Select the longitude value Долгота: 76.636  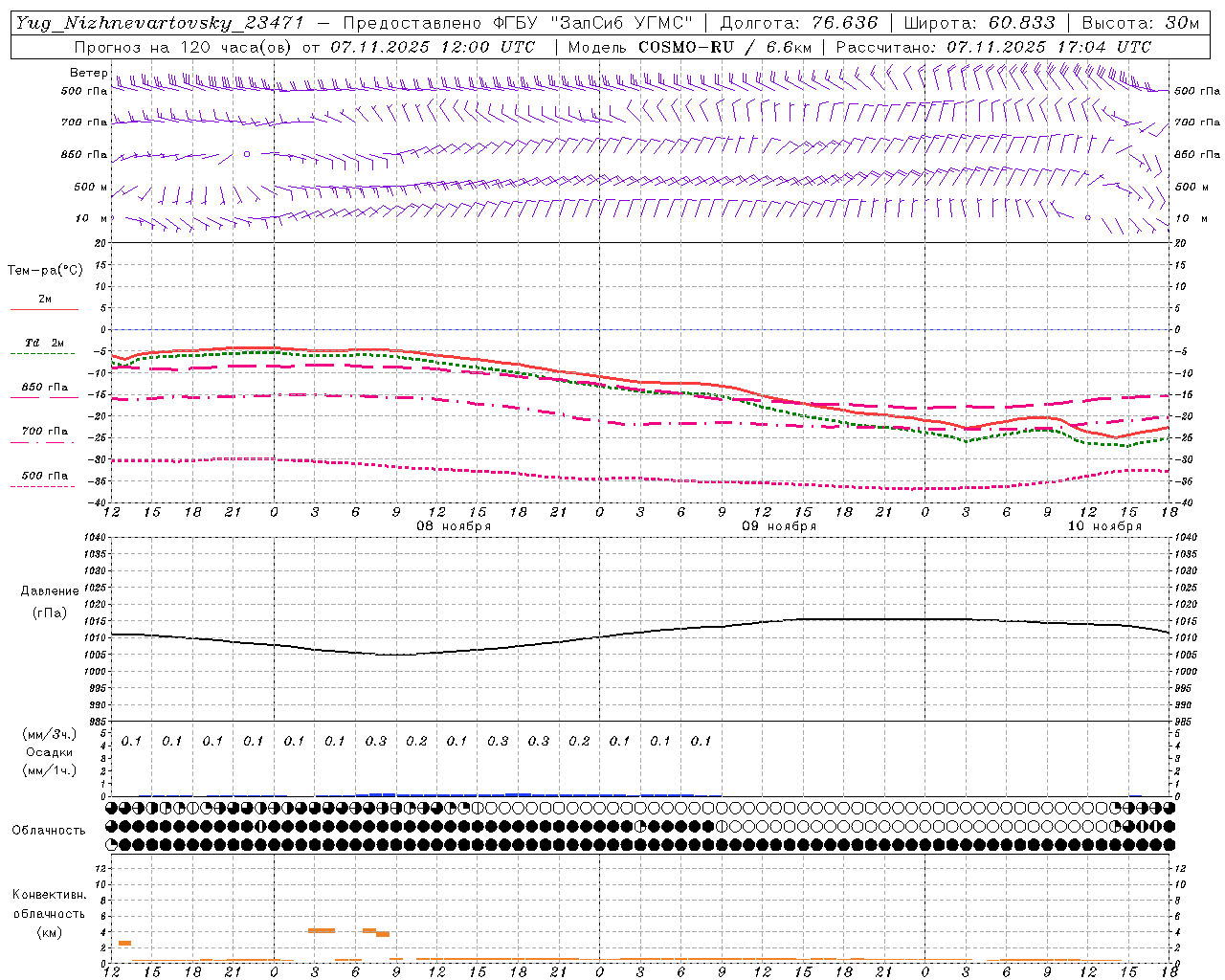pyautogui.click(x=798, y=23)
